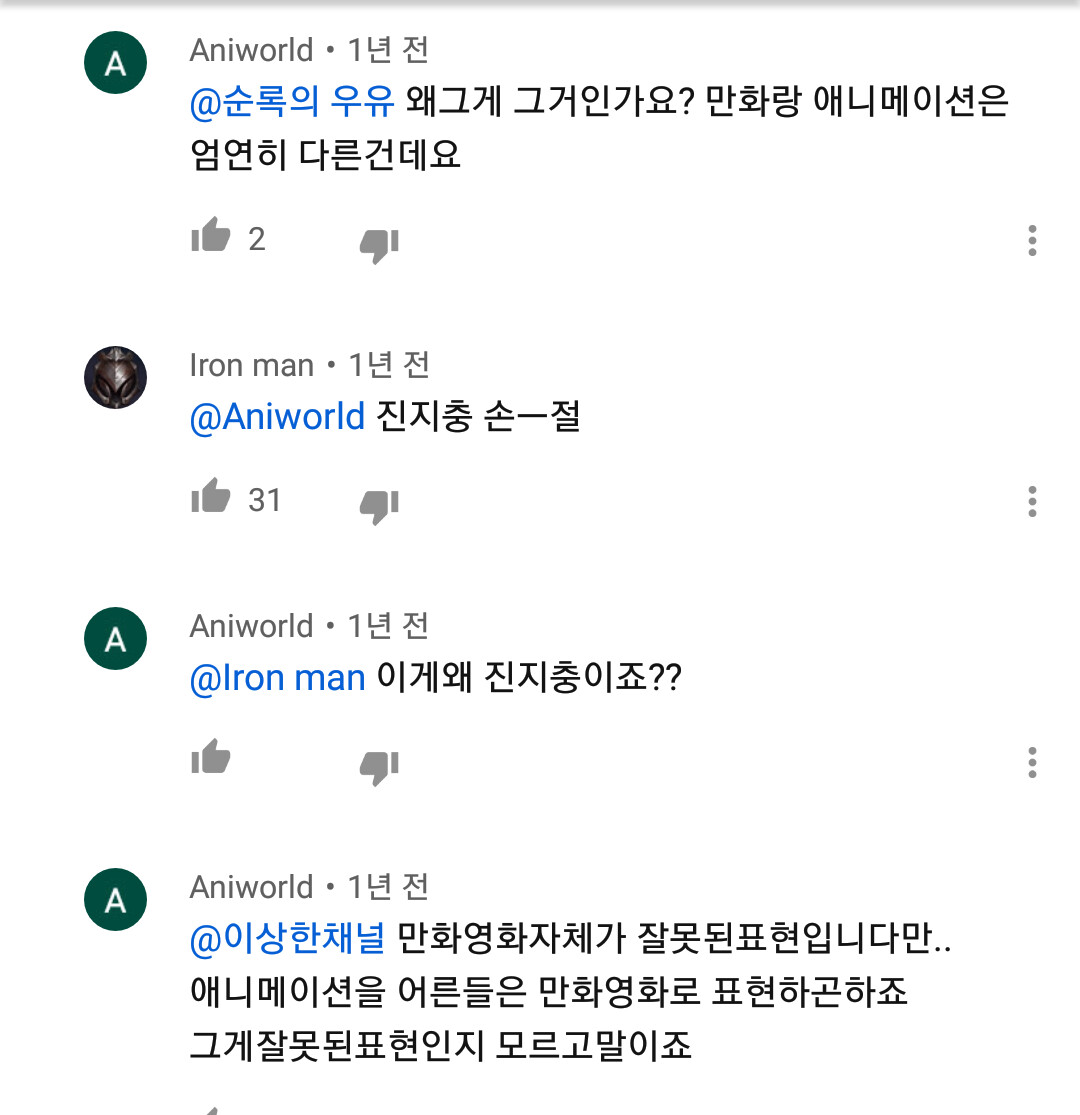Open more options for Aniworld's first reply
Image resolution: width=1080 pixels, height=1115 pixels.
pyautogui.click(x=1032, y=240)
